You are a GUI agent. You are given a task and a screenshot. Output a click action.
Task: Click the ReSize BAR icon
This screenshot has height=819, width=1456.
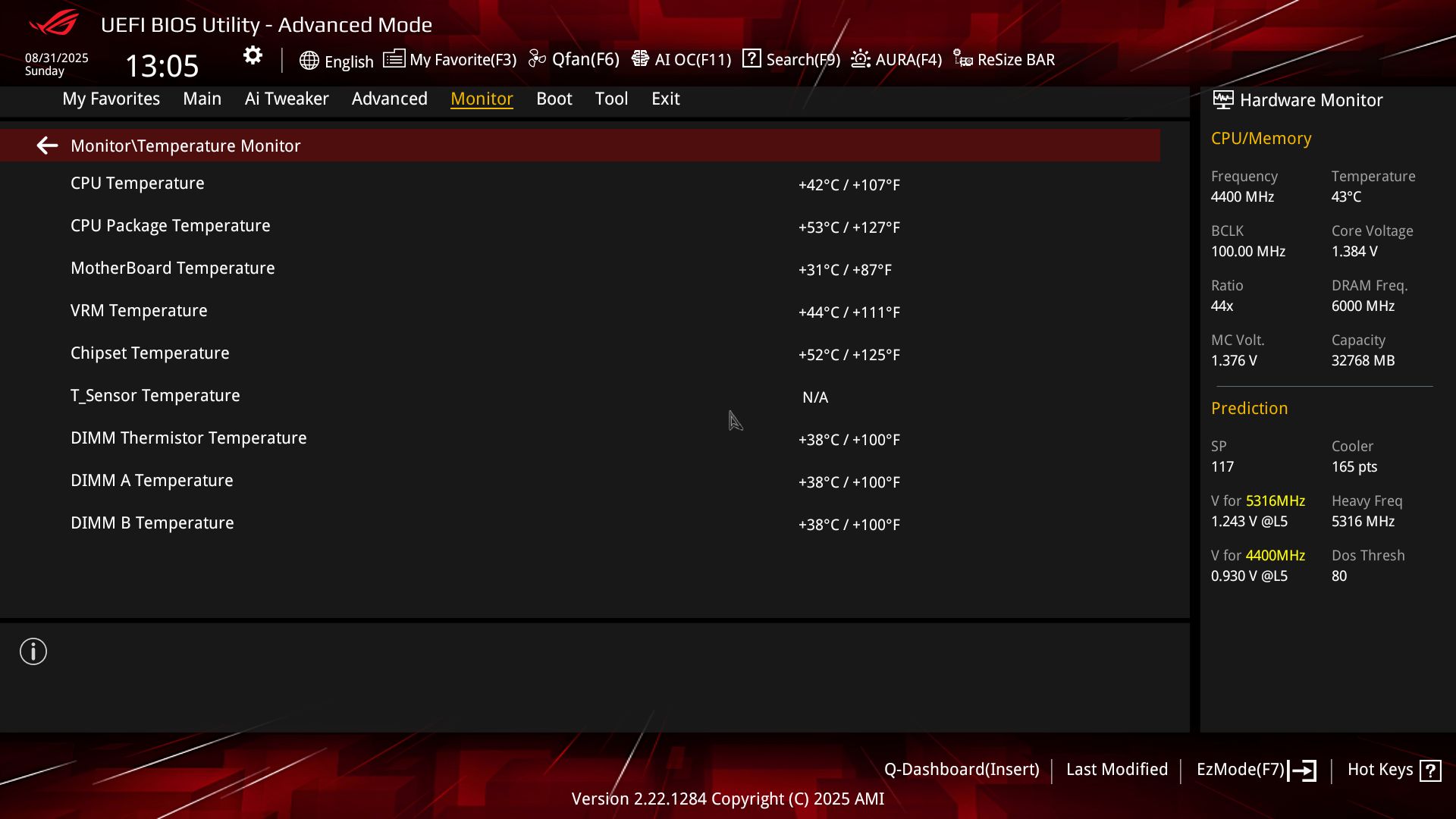coord(963,59)
